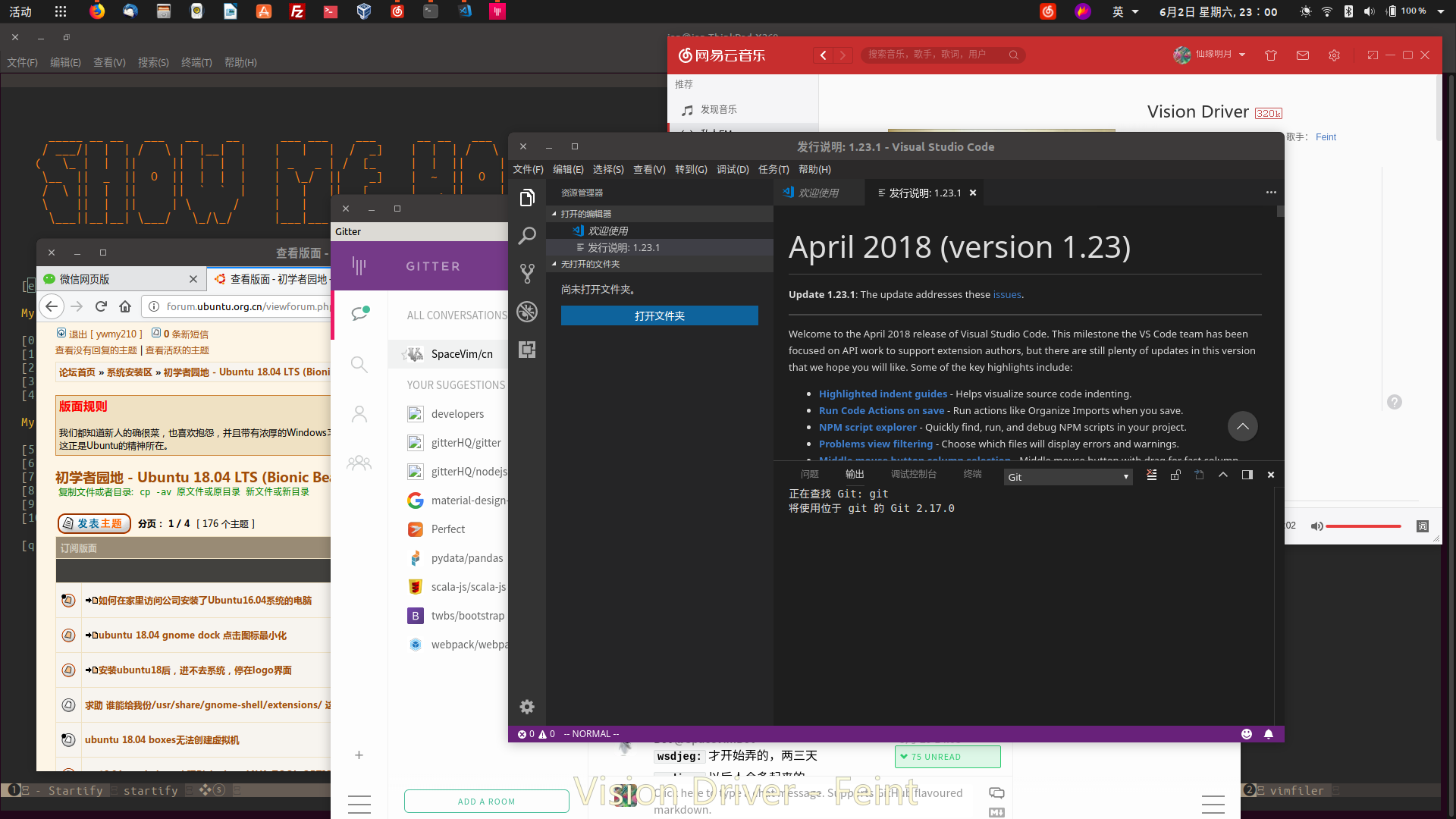
Task: Click the Gitter plus icon to create
Action: tap(359, 755)
